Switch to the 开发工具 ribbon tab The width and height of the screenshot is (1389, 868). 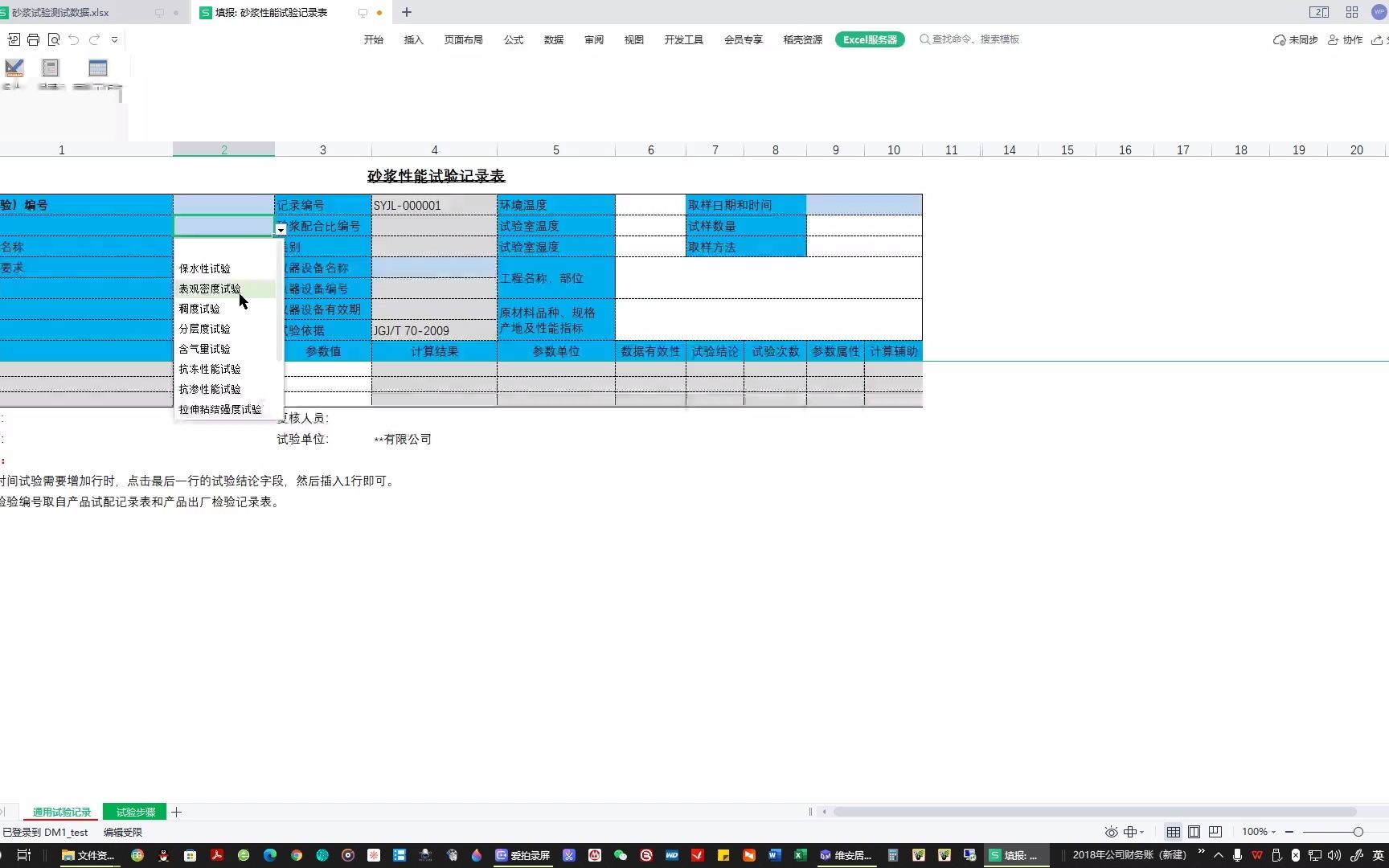(683, 39)
